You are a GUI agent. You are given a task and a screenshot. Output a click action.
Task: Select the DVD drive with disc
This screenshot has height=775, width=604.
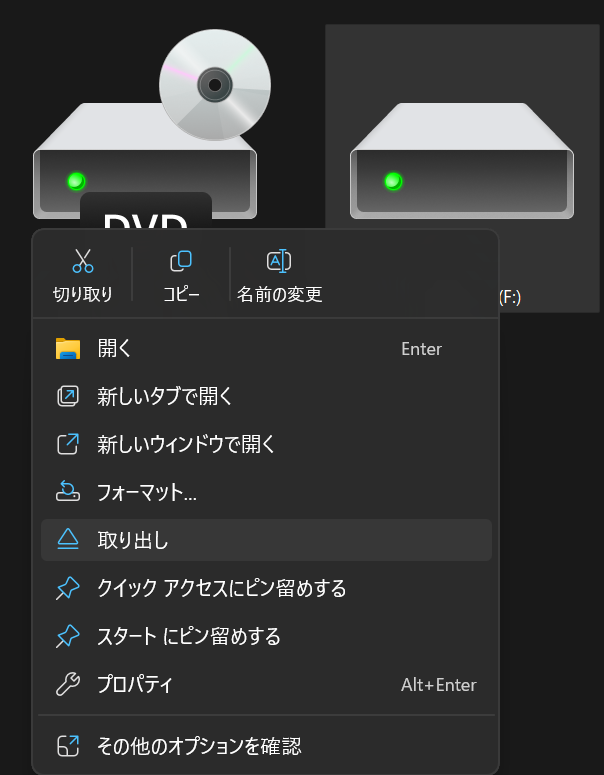pyautogui.click(x=146, y=130)
